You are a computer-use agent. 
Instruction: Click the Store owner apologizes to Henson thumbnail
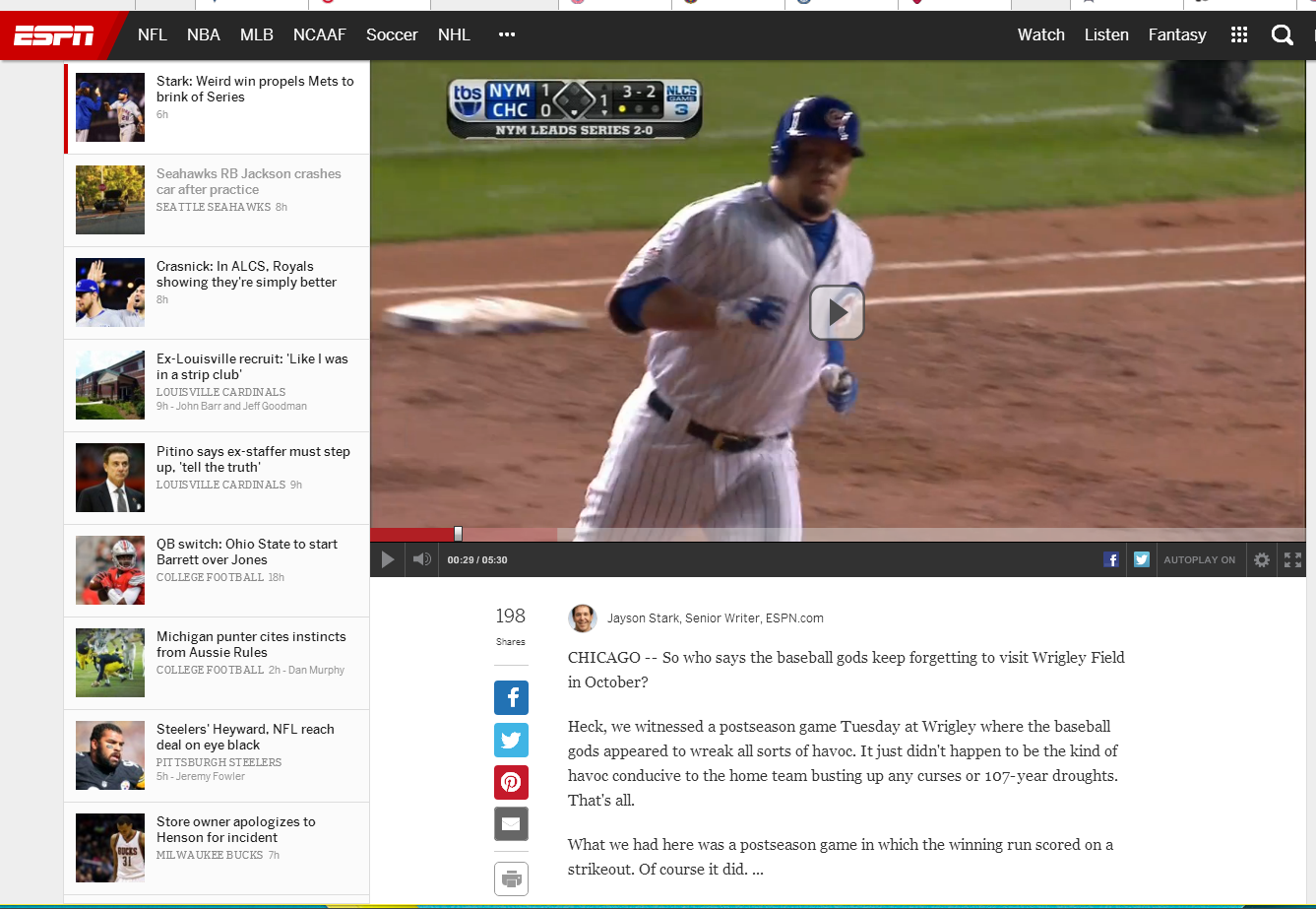click(x=110, y=848)
